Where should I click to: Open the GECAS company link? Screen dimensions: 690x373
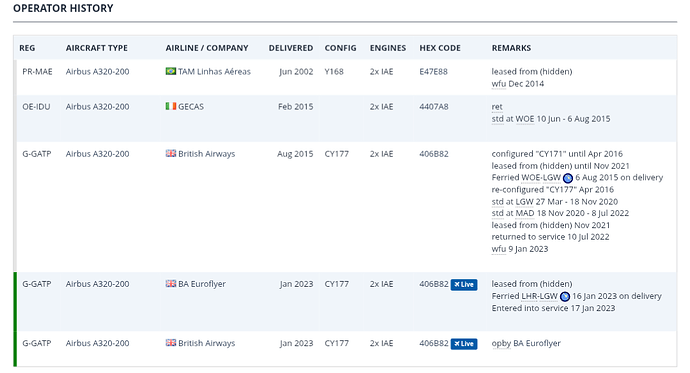coord(191,106)
